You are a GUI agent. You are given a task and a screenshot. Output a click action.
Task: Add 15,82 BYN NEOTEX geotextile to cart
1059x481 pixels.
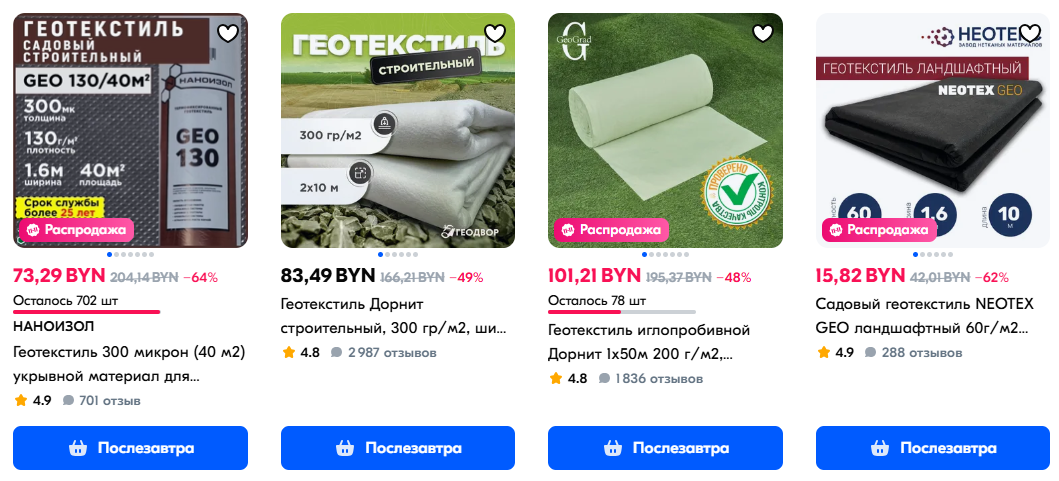933,448
